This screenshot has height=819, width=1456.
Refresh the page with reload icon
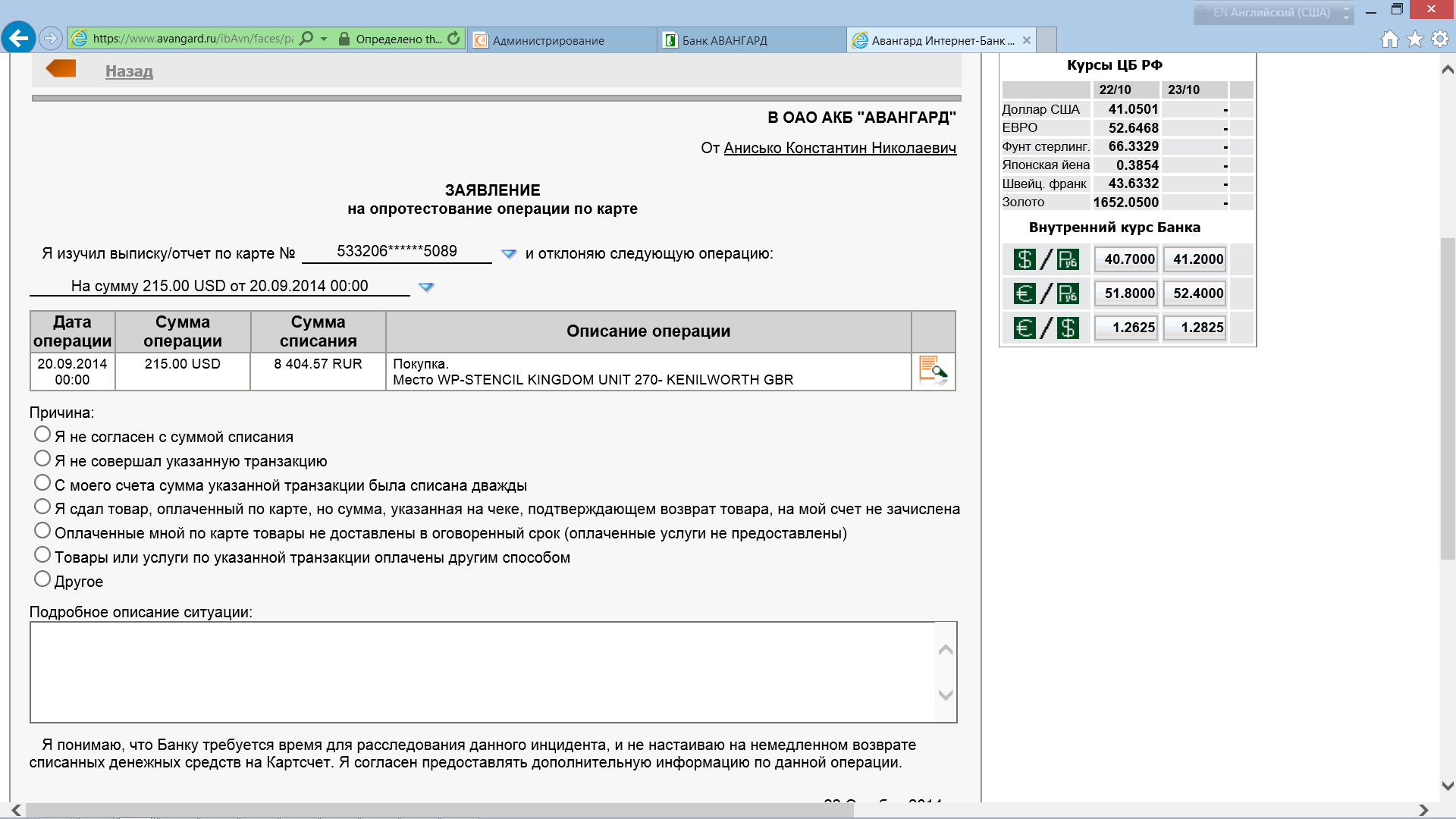453,38
